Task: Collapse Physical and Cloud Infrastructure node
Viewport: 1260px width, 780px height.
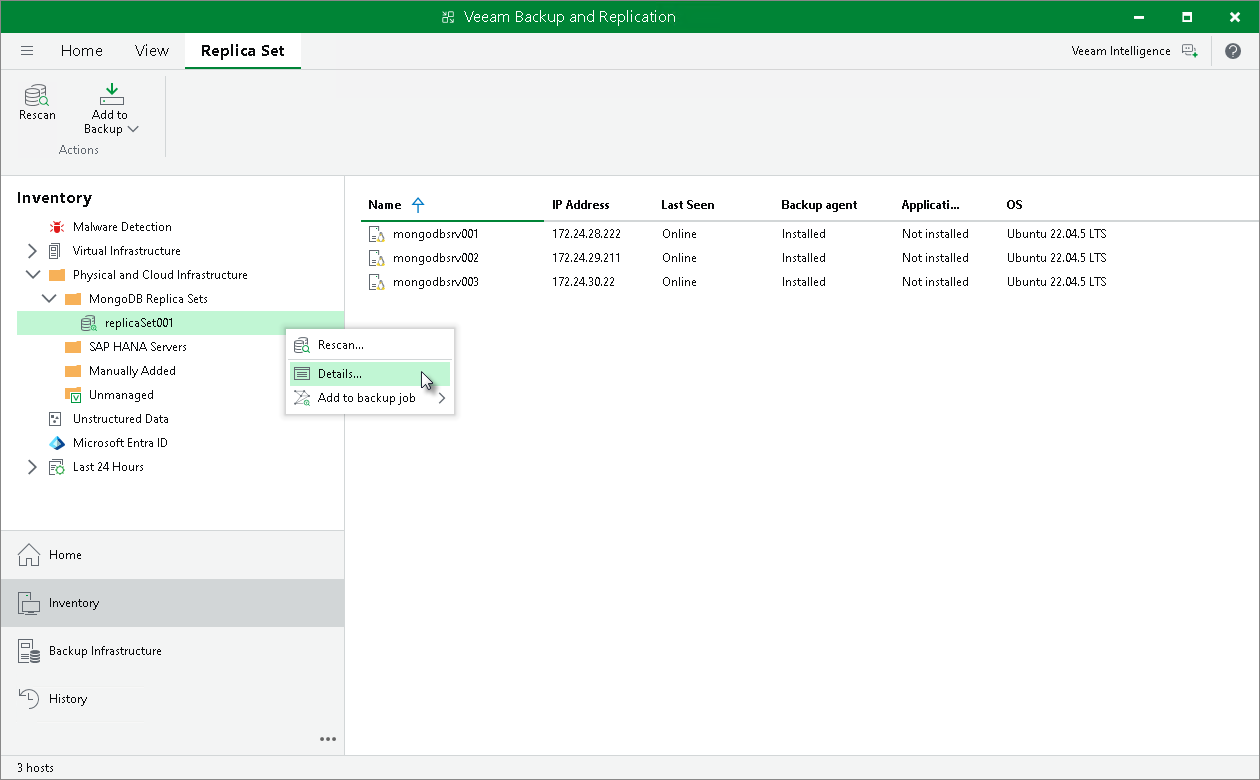Action: click(x=32, y=275)
